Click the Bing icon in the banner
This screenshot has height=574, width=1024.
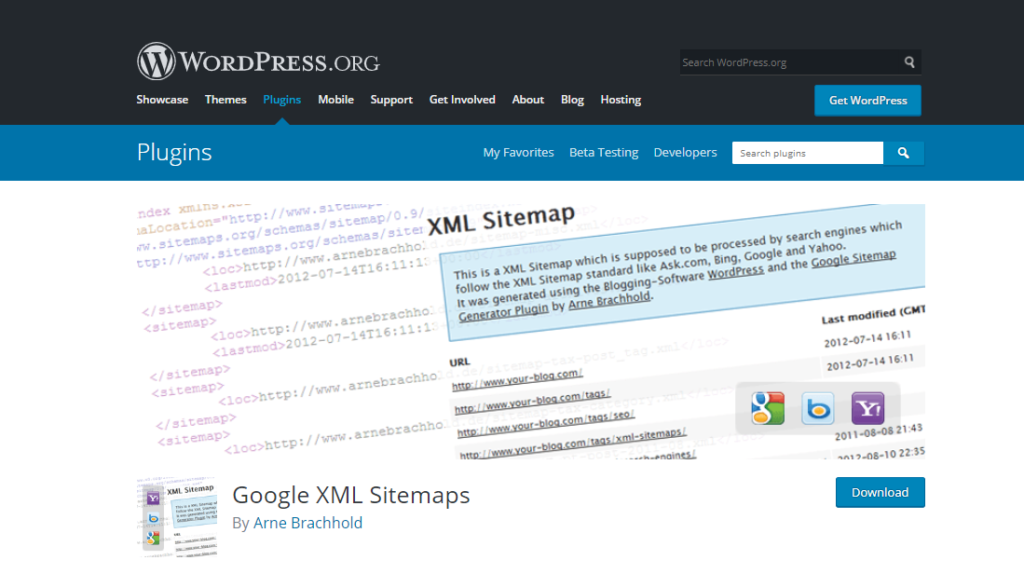click(x=818, y=408)
